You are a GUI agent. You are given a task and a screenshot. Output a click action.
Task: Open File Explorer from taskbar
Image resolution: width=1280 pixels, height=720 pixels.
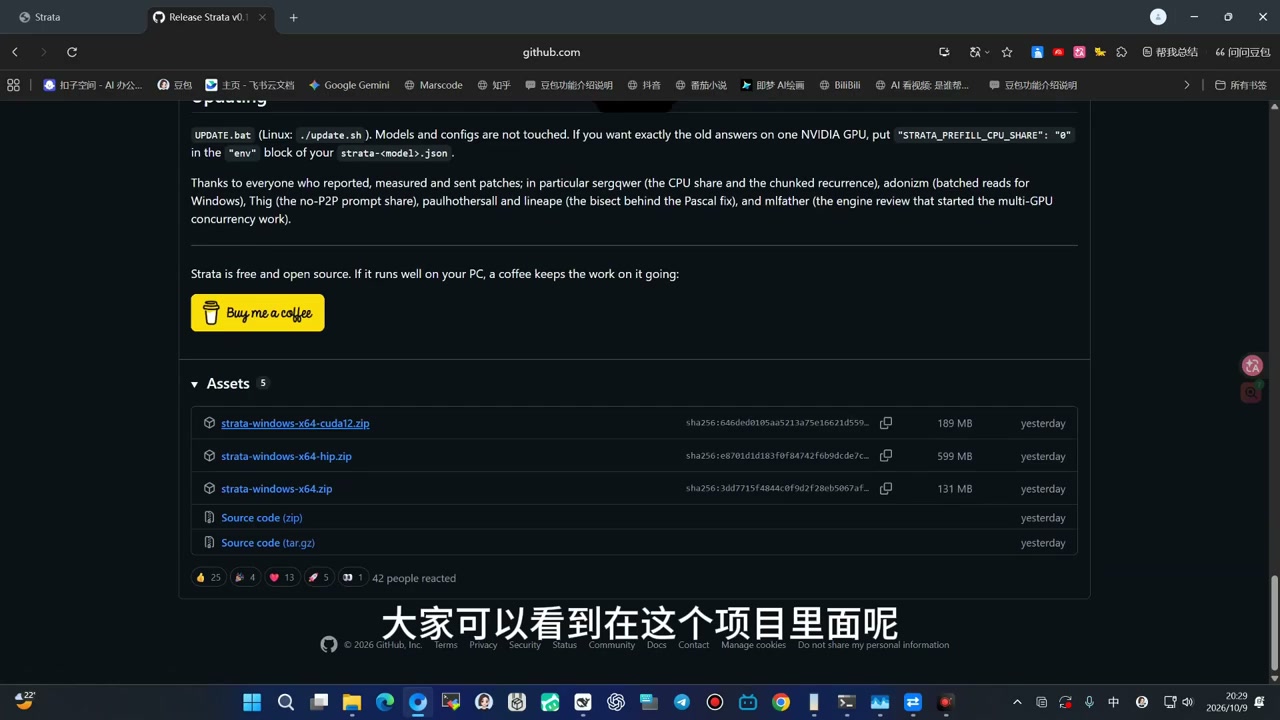pos(352,702)
